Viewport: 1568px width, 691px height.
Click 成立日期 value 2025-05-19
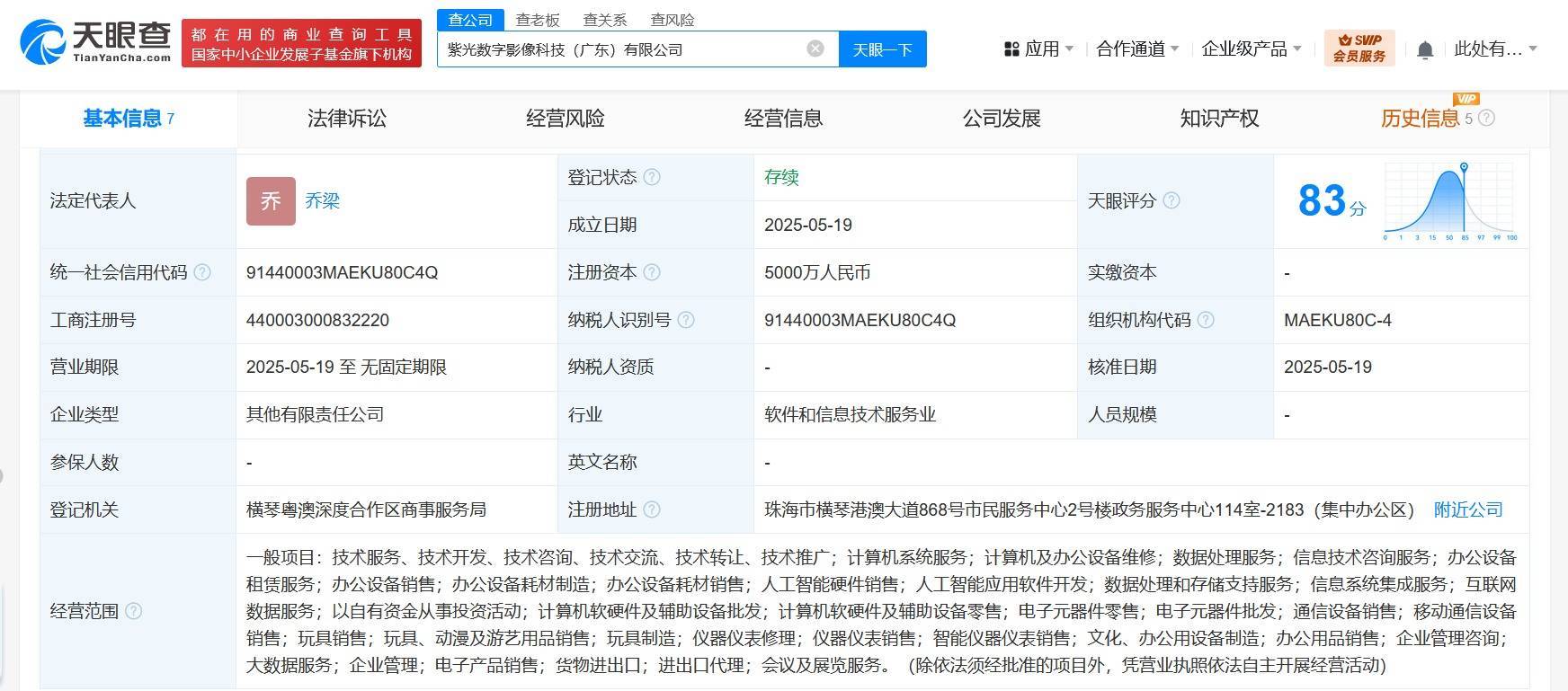(x=808, y=225)
